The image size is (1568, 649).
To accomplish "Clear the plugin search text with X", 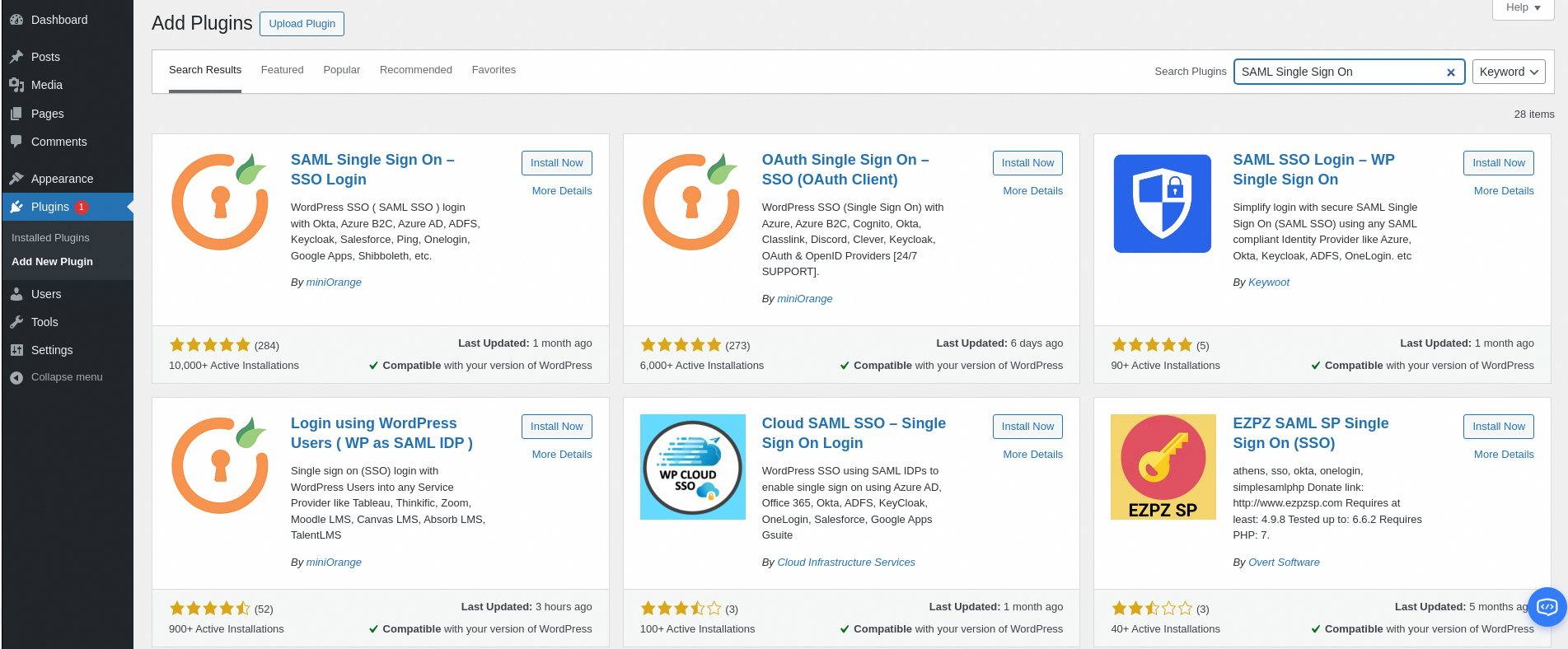I will point(1450,72).
